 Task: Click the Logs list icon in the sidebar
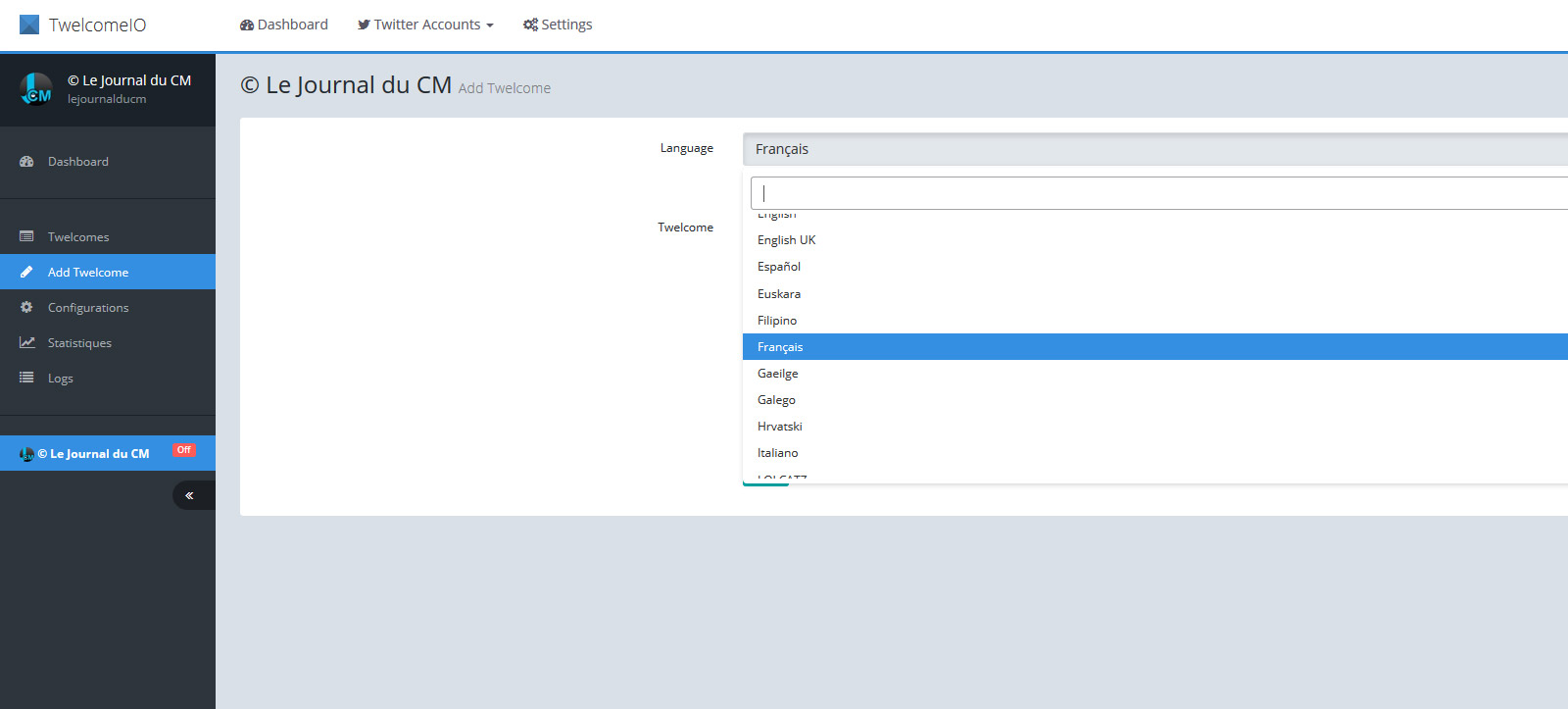click(26, 378)
